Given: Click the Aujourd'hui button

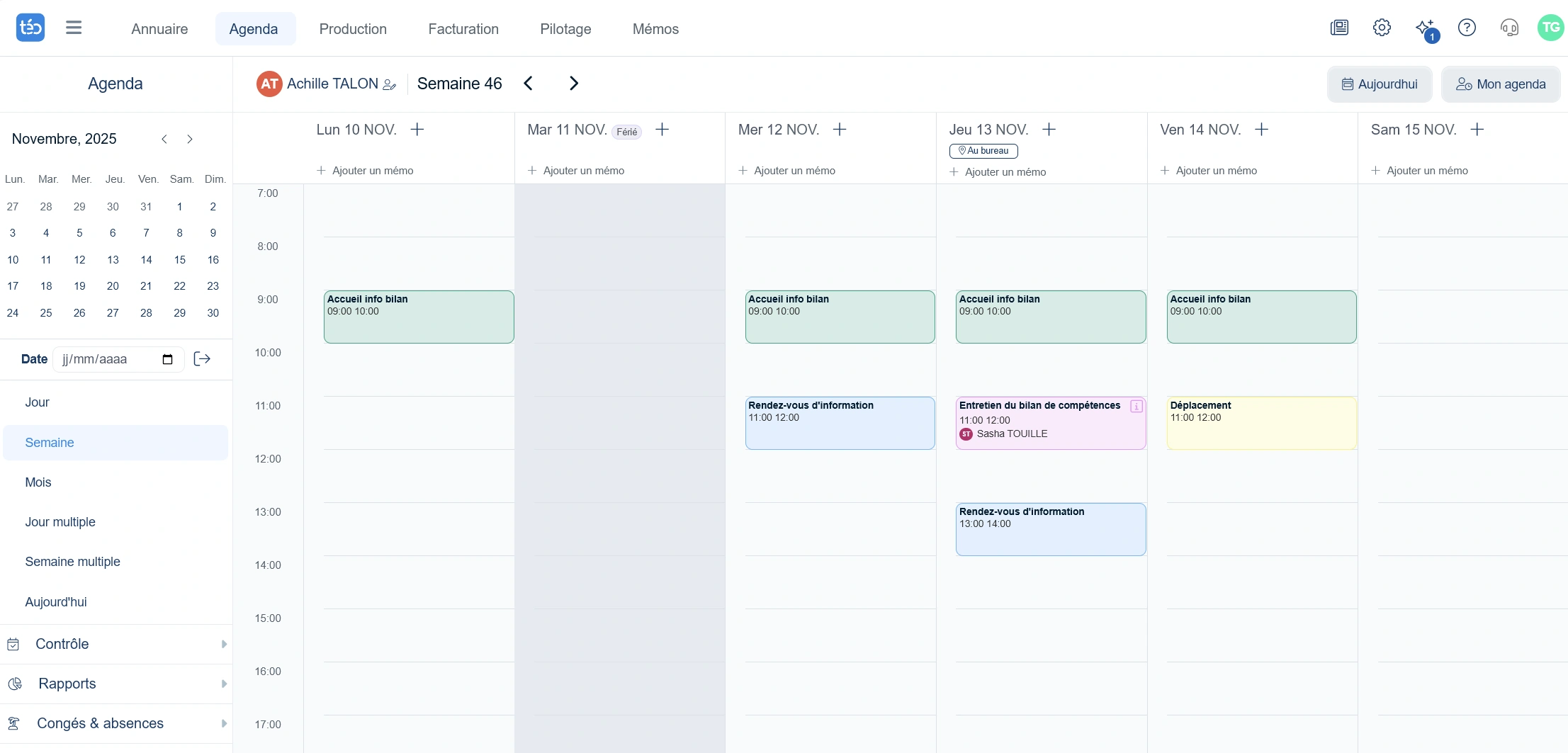Looking at the screenshot, I should 1379,84.
